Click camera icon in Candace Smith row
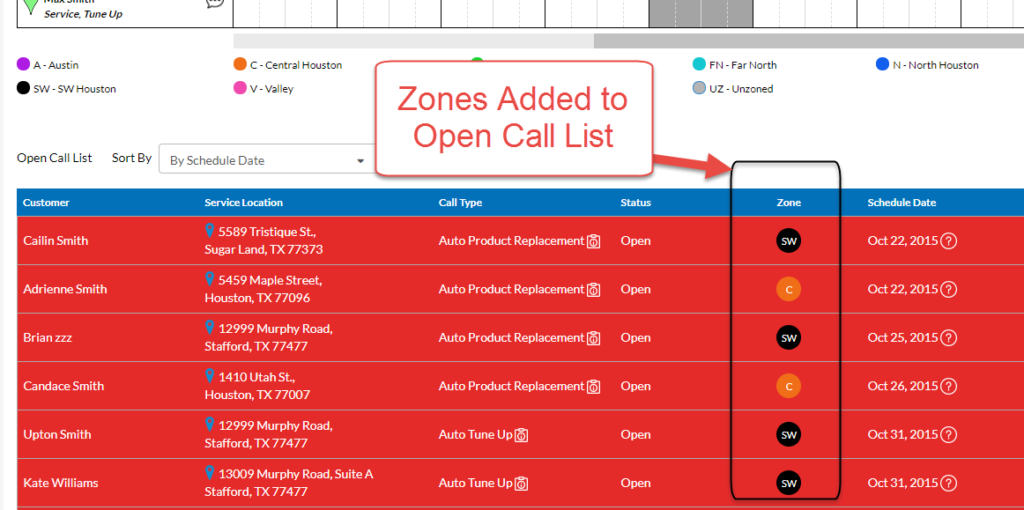Viewport: 1024px width, 510px height. 594,387
